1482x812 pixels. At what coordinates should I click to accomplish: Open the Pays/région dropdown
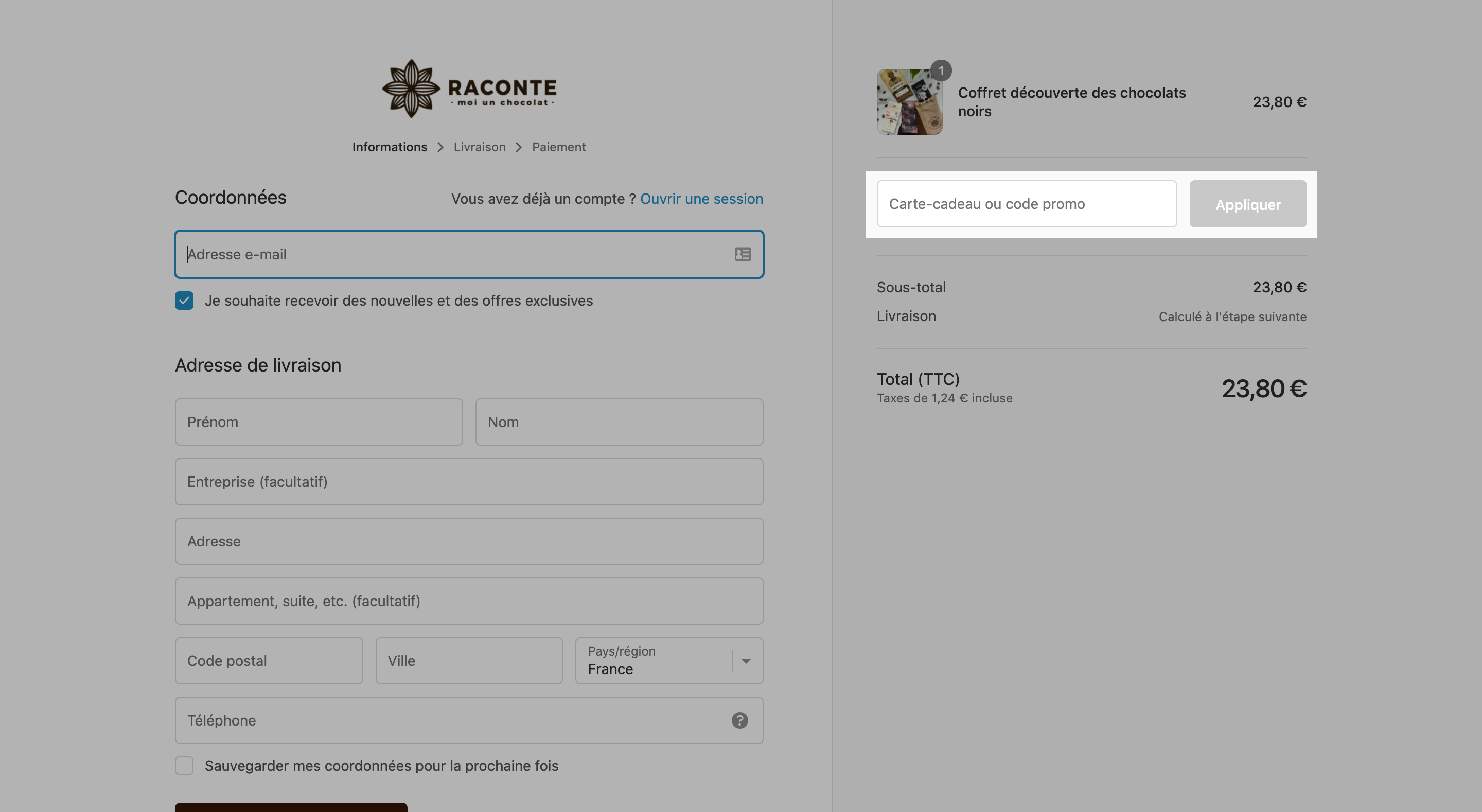coord(669,661)
